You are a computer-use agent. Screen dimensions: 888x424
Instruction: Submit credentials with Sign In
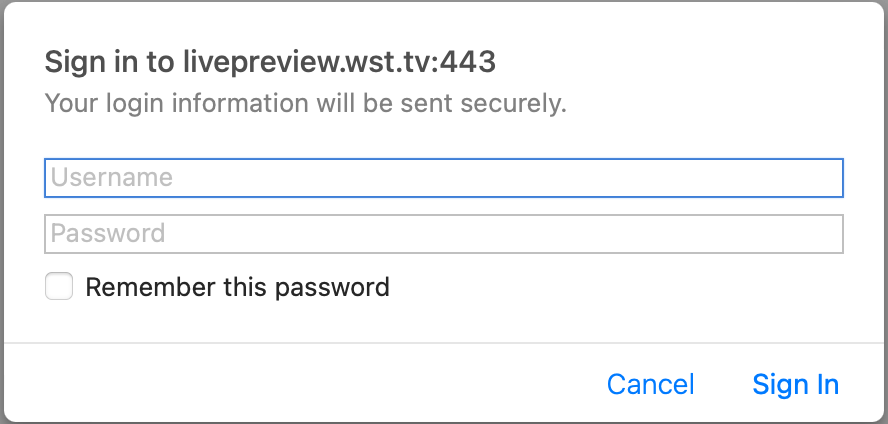795,384
